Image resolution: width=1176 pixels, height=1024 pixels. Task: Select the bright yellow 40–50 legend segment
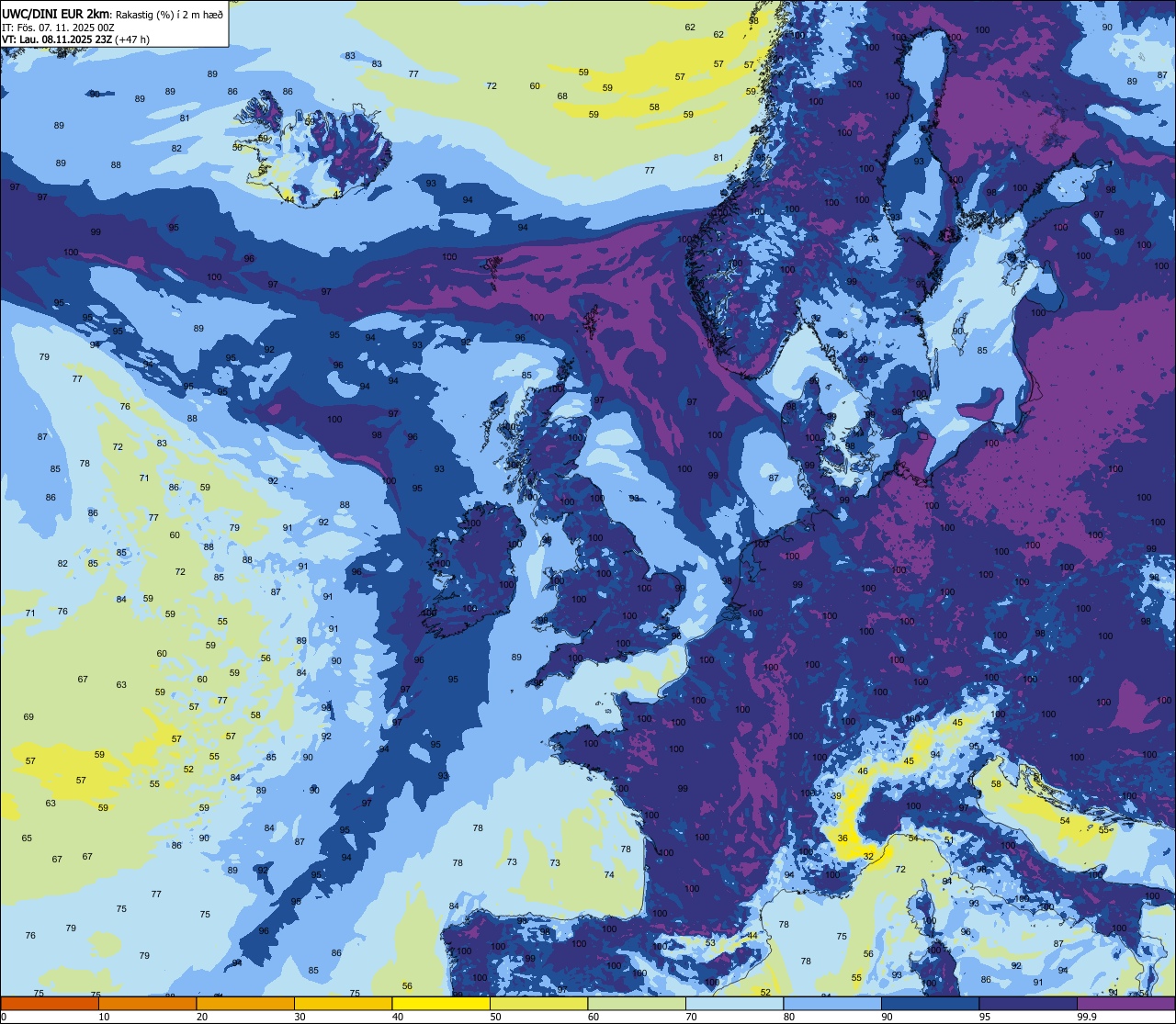coord(441,1003)
